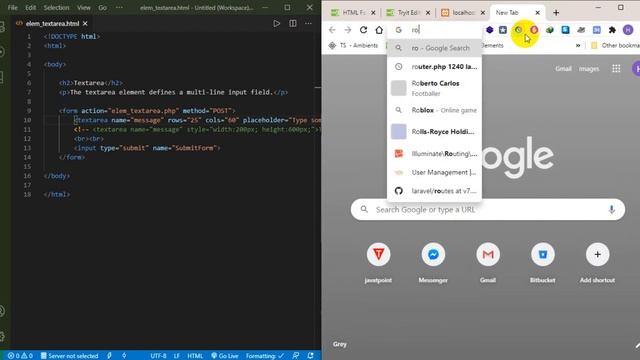Open javatpoint shortcut
Image resolution: width=640 pixels, height=360 pixels.
click(378, 262)
